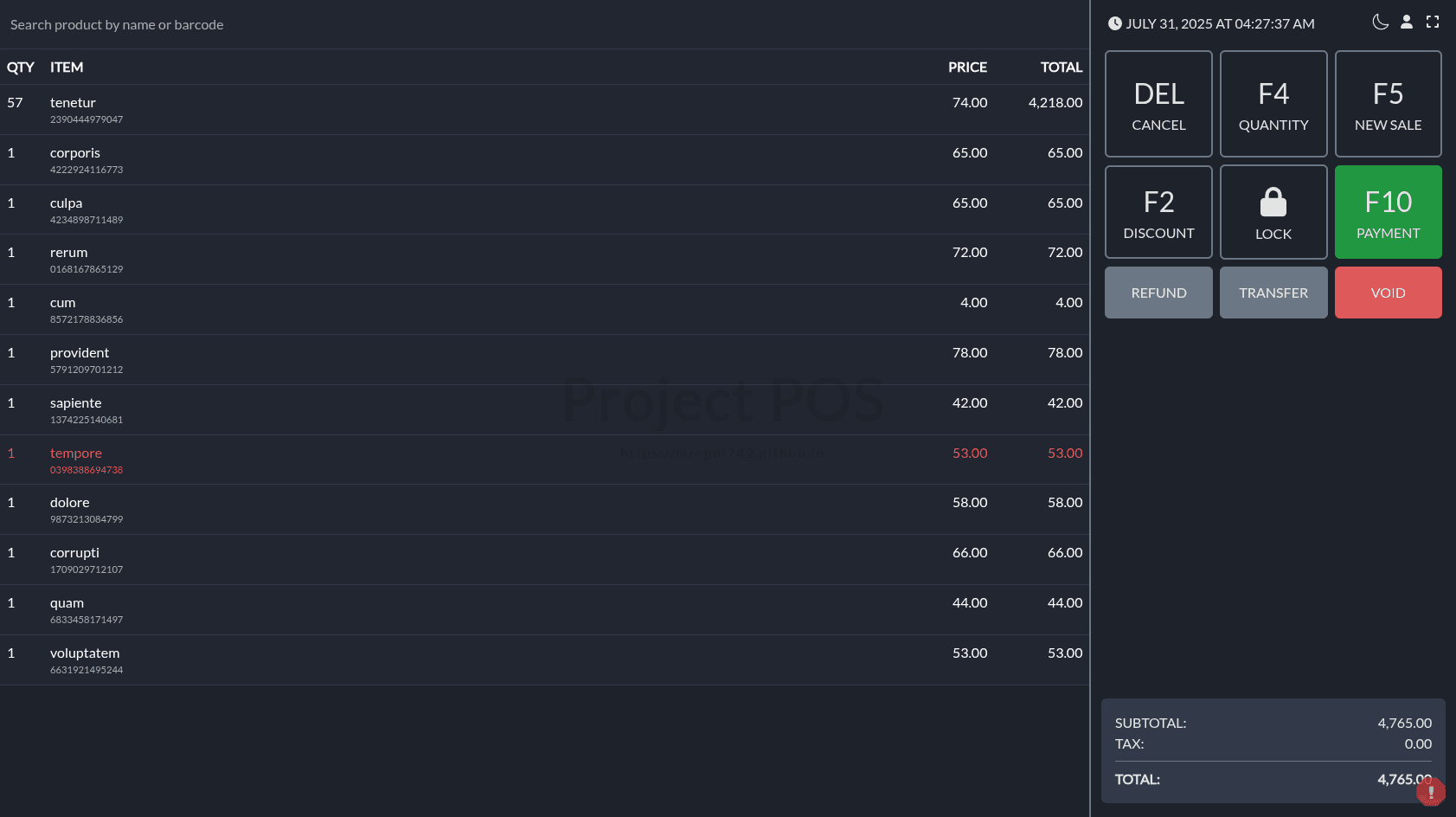This screenshot has height=817, width=1456.
Task: Click the 42.00 price of sapiente
Action: pyautogui.click(x=970, y=403)
